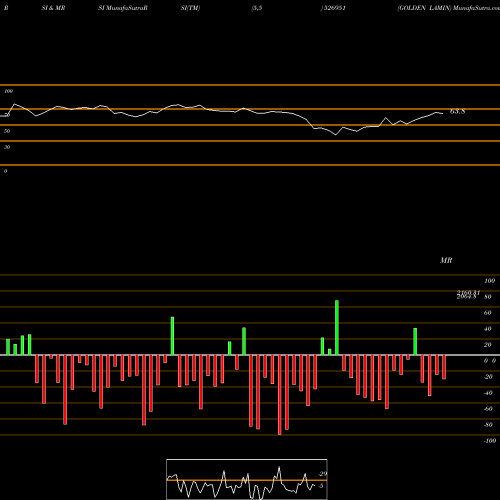Screen dimensions: 500x500
Task: Click the GOLDEN LAMIN title text
Action: click(424, 8)
